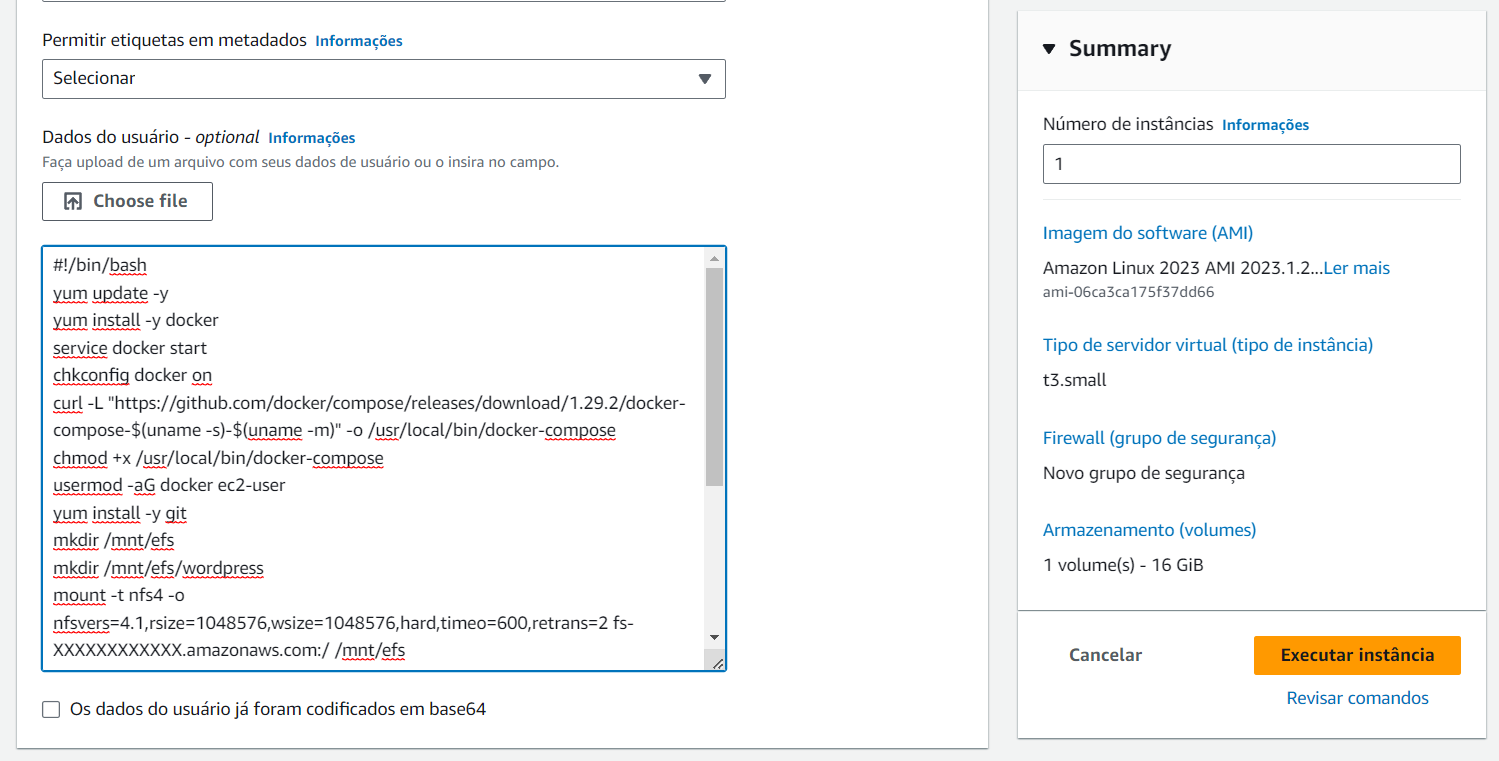
Task: Open Informações next to Permitir etiquetas em metadados
Action: coord(358,41)
